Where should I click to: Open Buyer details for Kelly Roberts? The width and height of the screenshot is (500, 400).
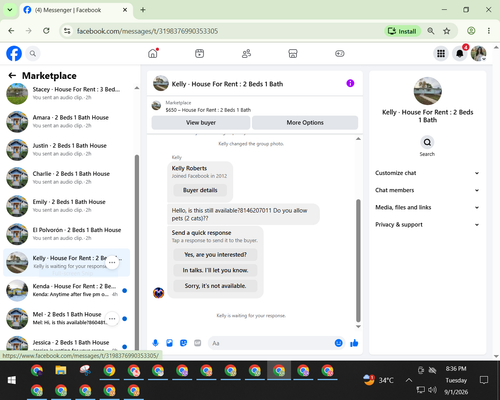coord(200,190)
